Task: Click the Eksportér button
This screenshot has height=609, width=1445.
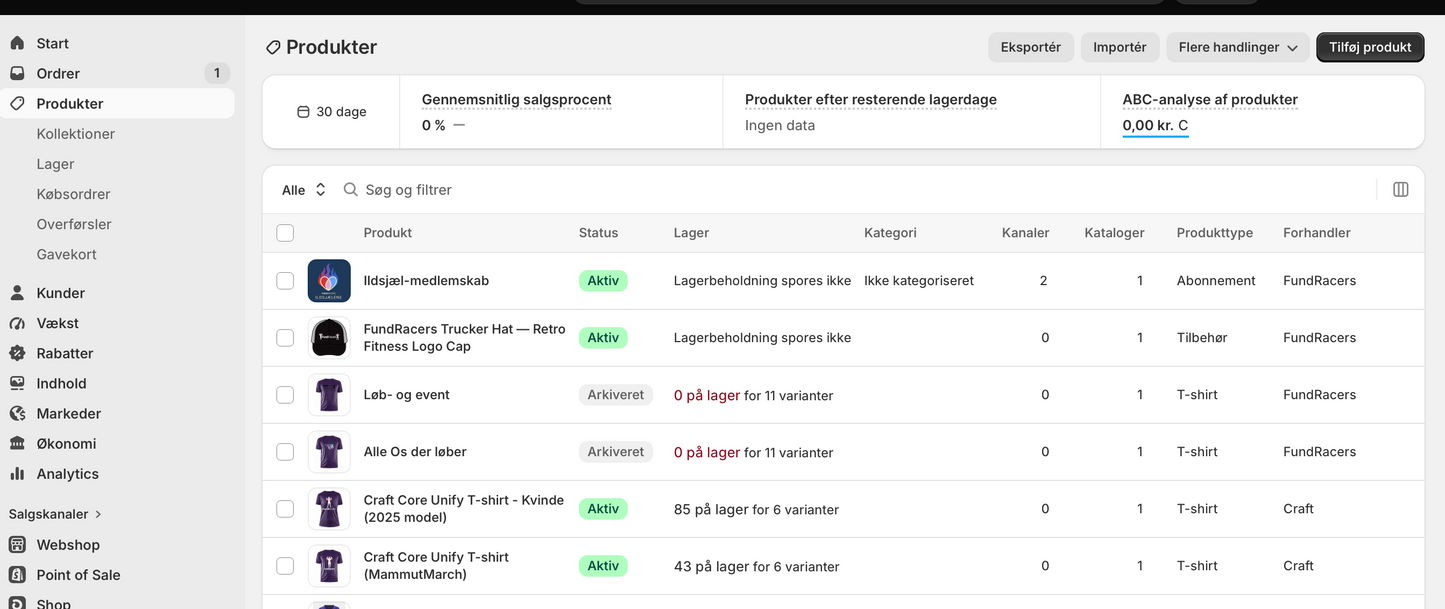Action: click(1031, 47)
